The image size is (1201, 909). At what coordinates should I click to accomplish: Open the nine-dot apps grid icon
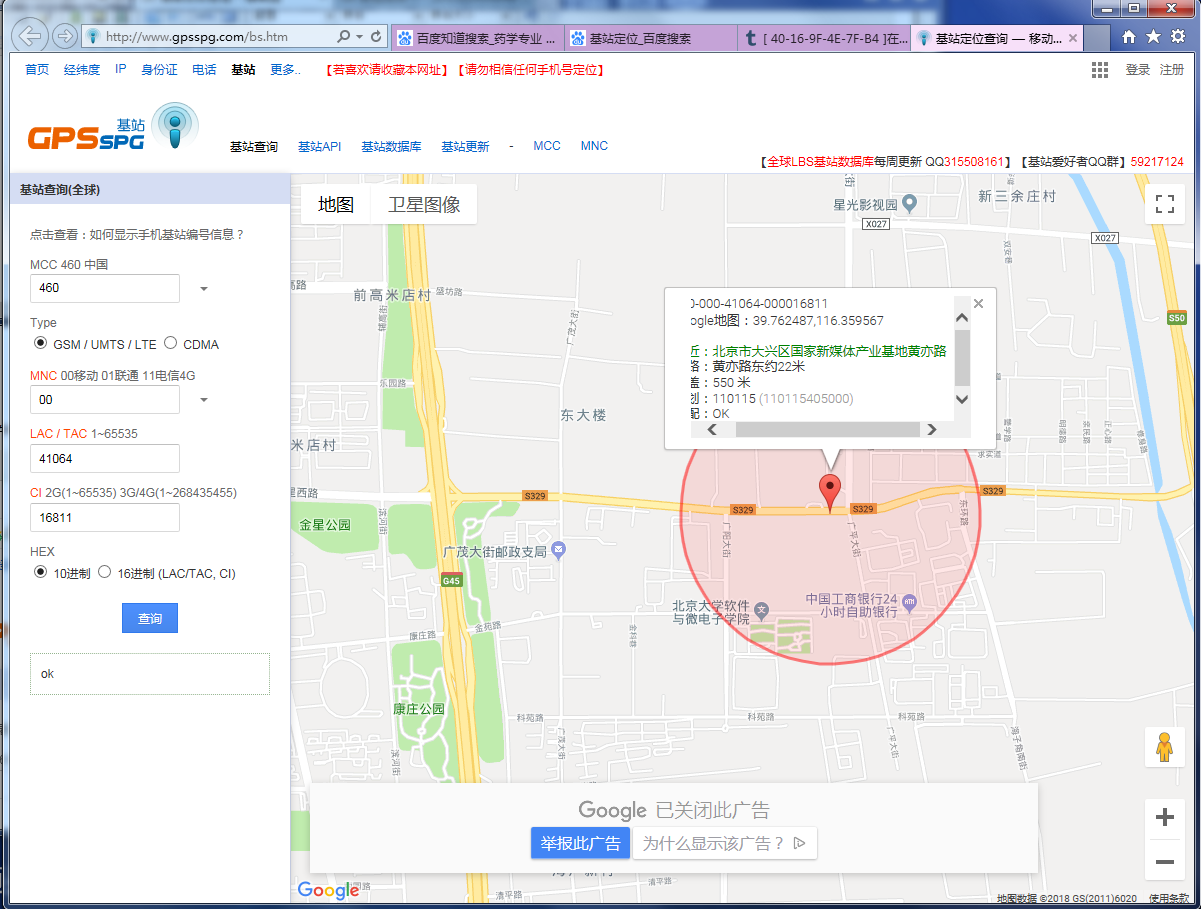[1100, 69]
